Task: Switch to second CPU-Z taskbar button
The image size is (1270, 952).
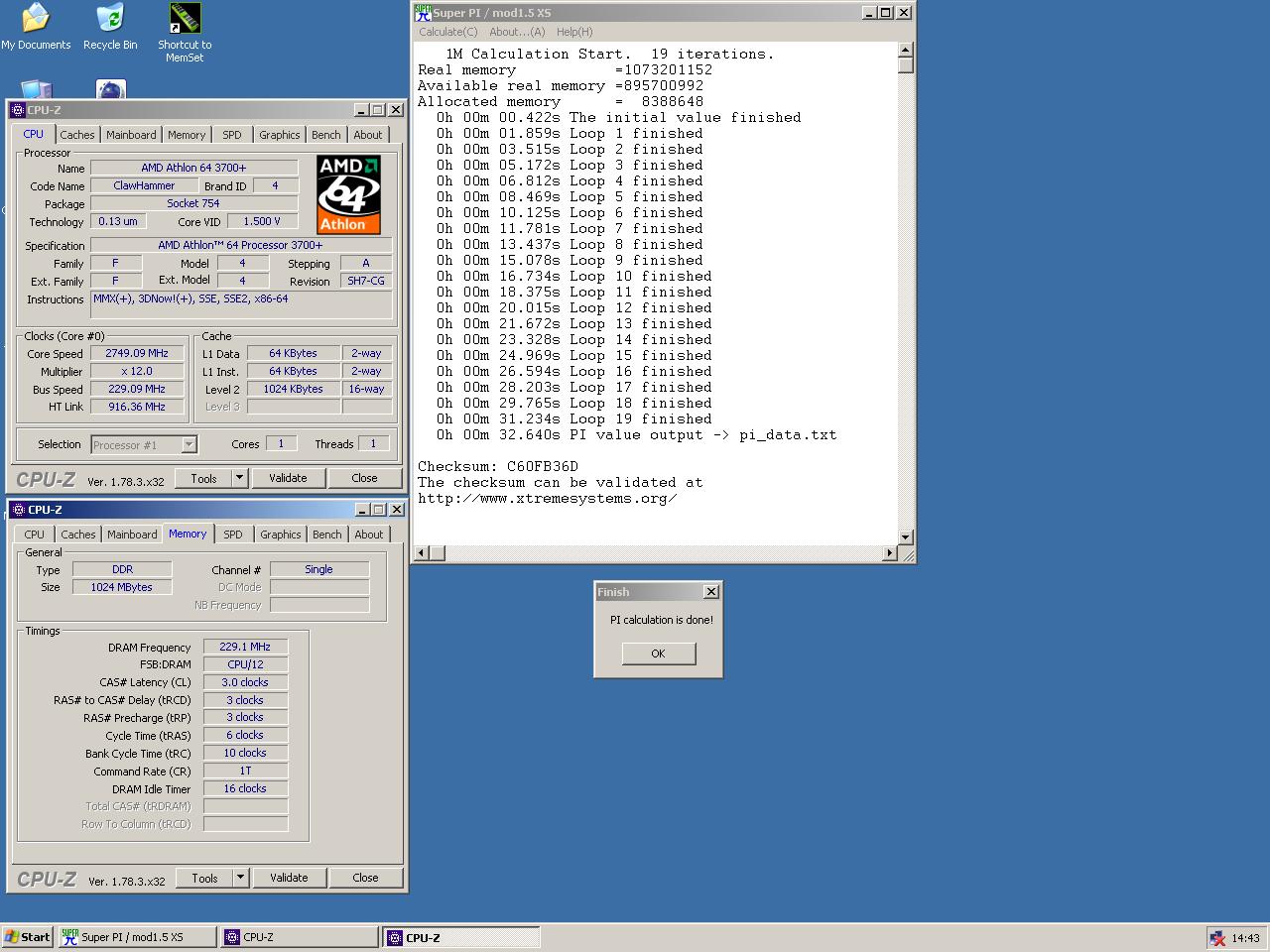Action: 461,937
